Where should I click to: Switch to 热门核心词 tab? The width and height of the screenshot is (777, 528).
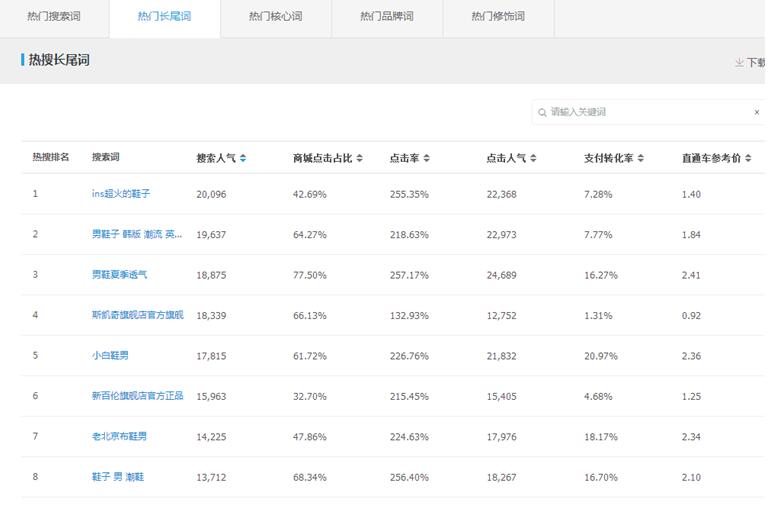(275, 17)
